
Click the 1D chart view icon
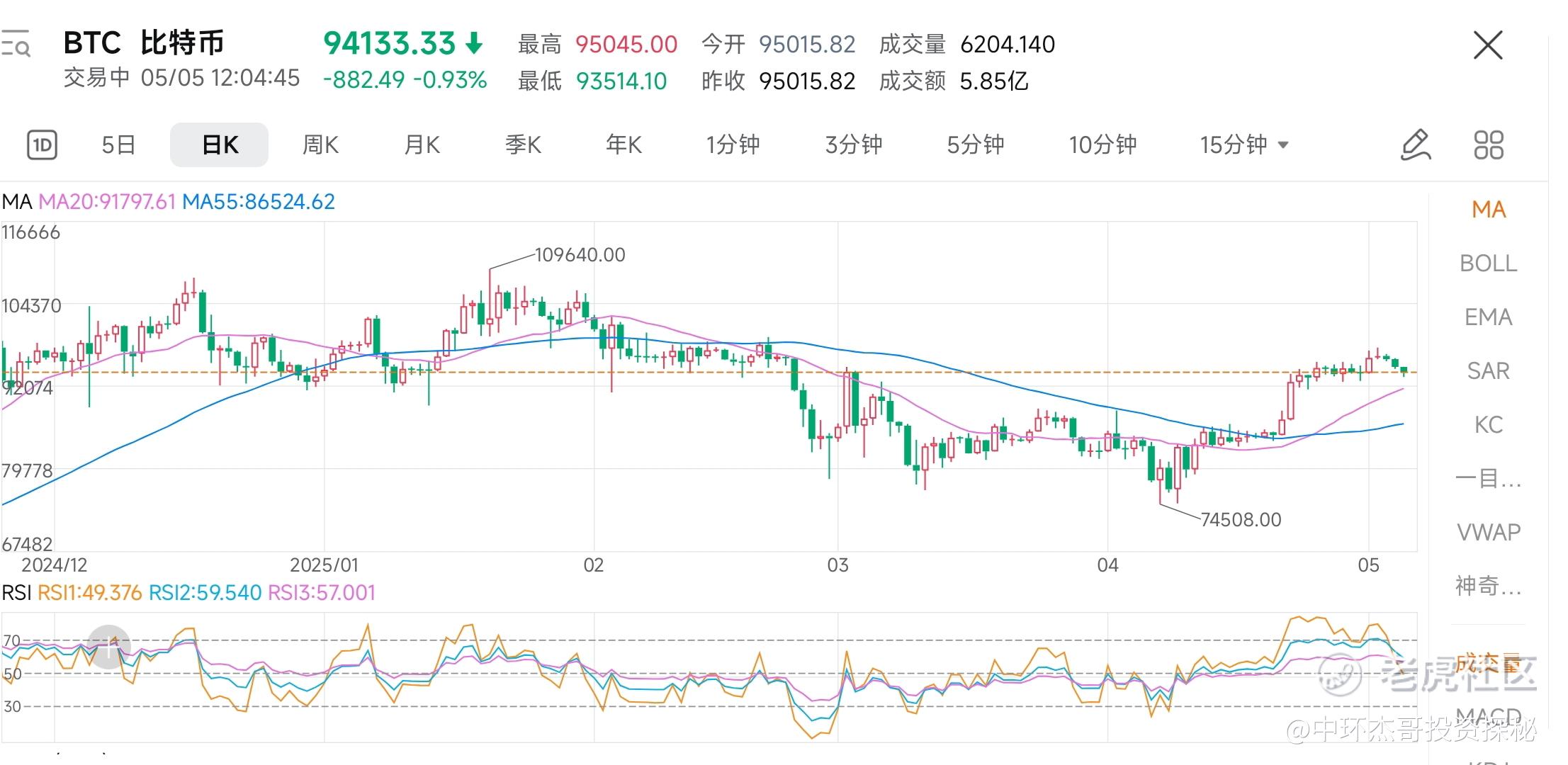click(42, 145)
